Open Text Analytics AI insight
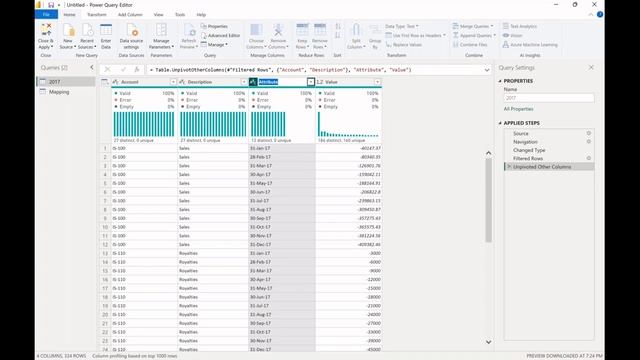 (x=520, y=26)
